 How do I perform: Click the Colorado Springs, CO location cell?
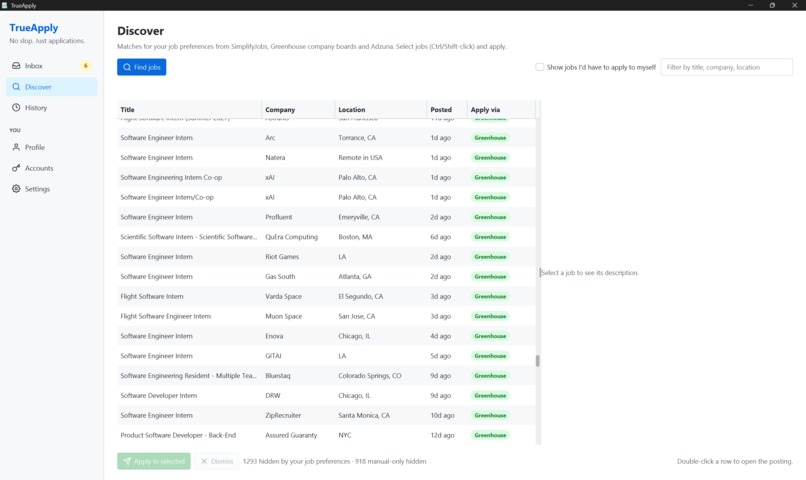coord(370,376)
